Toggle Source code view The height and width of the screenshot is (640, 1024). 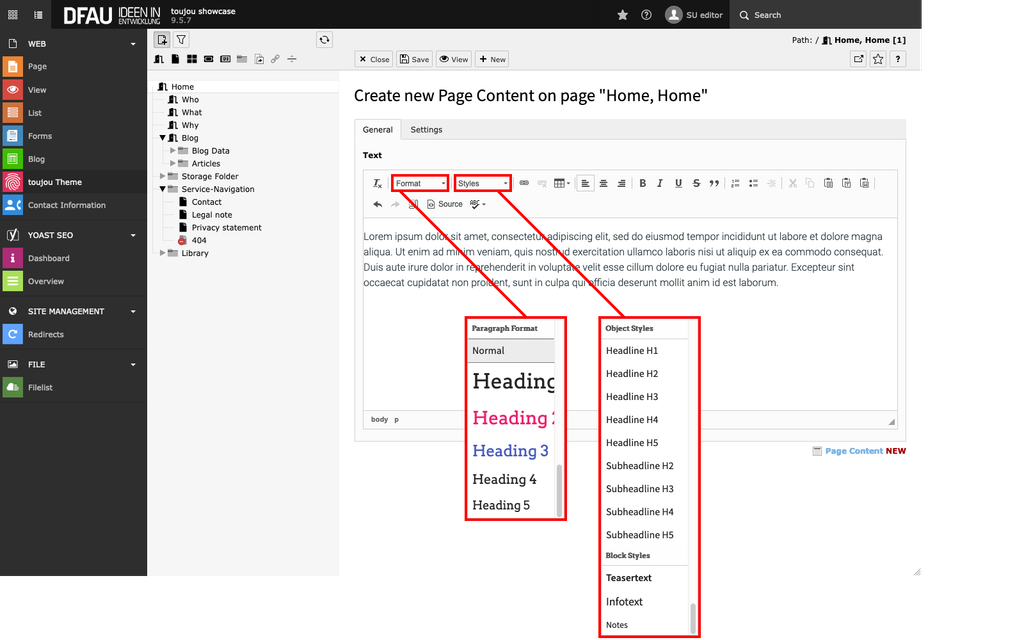(x=444, y=204)
